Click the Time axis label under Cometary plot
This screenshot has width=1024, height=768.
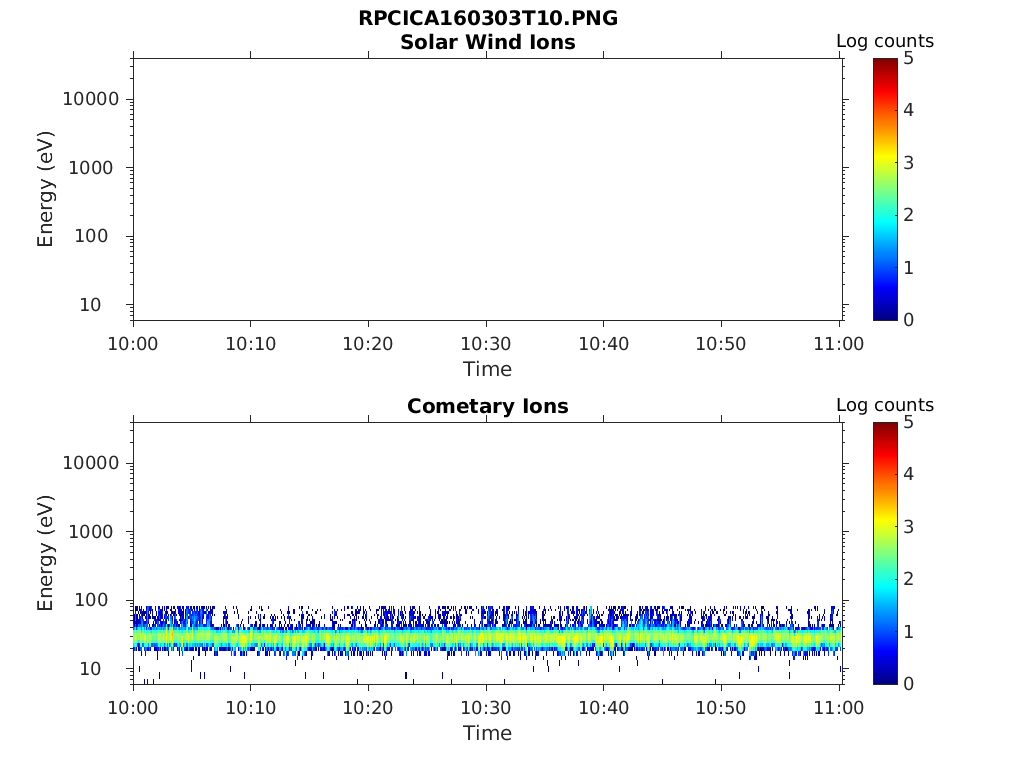(x=487, y=733)
